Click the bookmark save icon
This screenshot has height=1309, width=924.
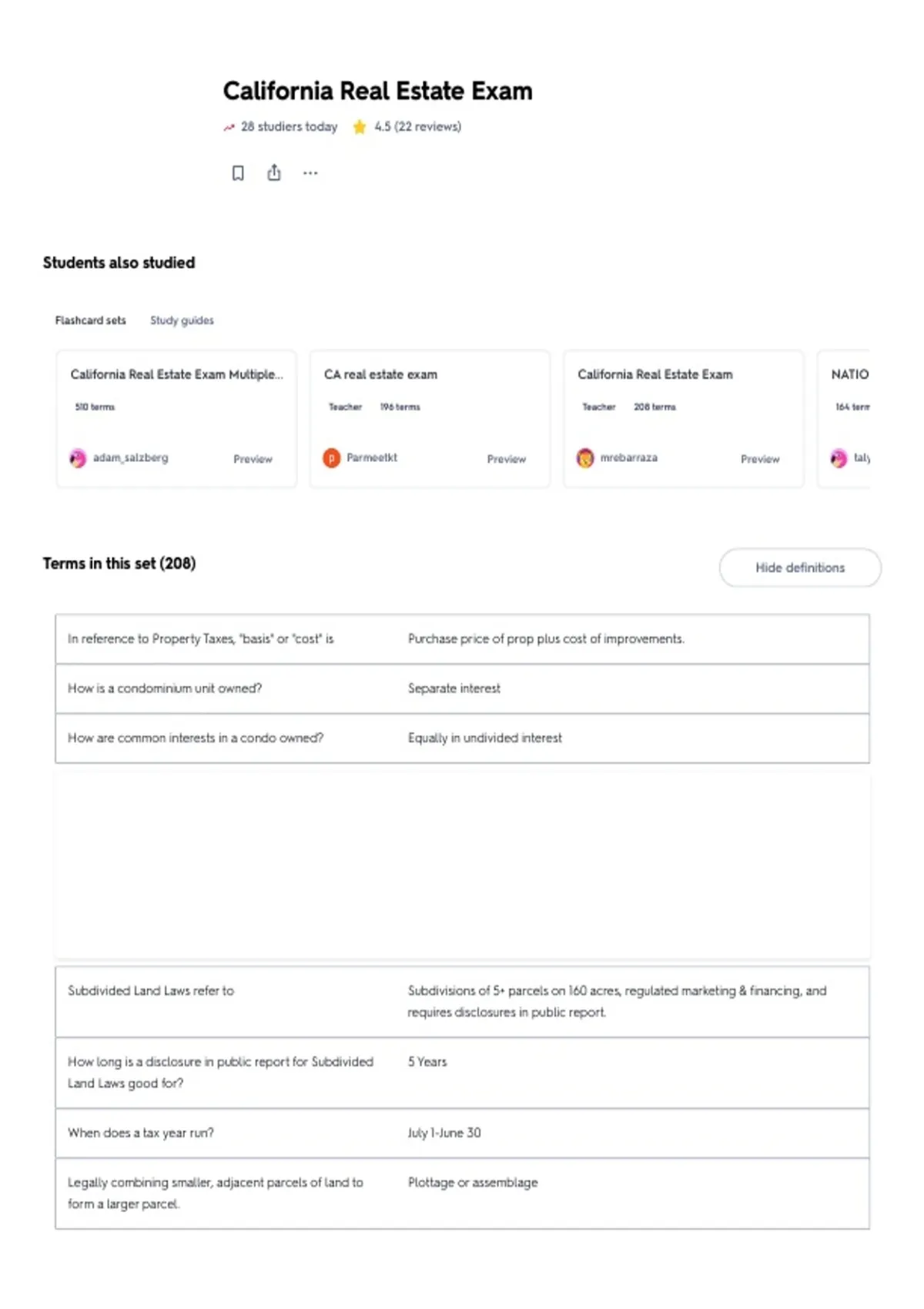[x=238, y=173]
